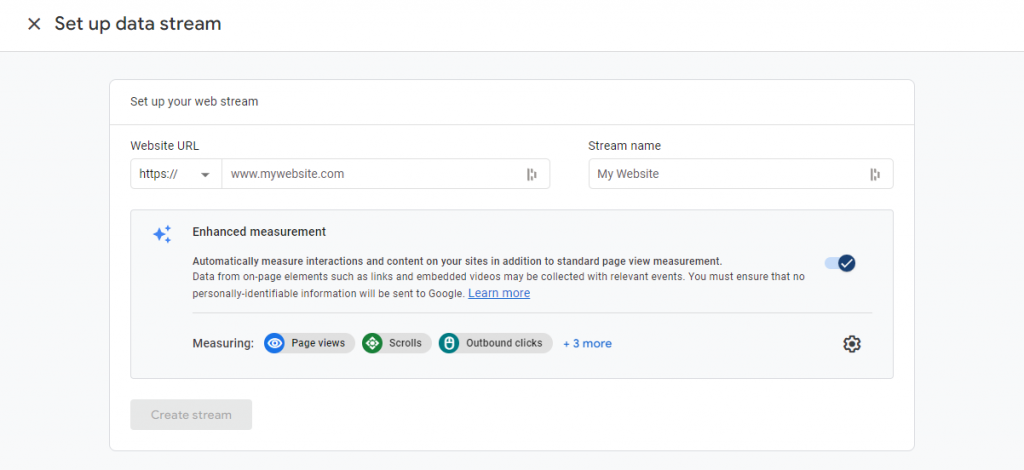Viewport: 1024px width, 470px height.
Task: Select the Outbound clicks chip label
Action: [x=504, y=343]
